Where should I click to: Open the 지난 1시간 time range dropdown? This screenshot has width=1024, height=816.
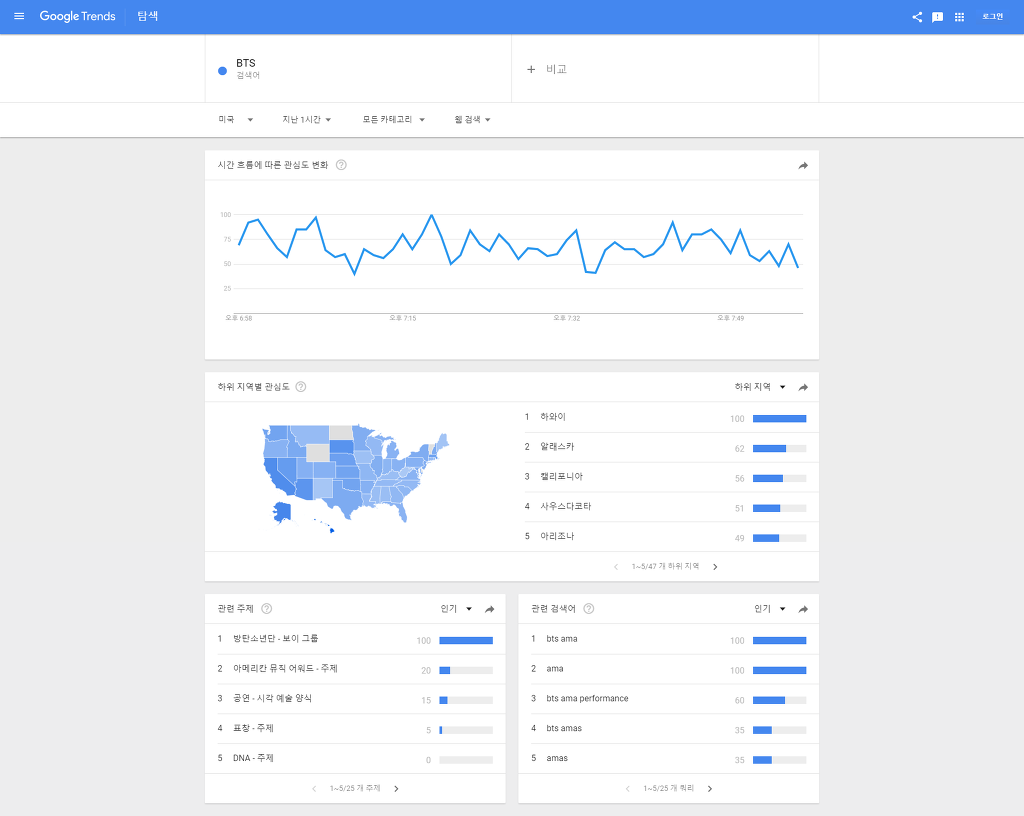point(306,119)
